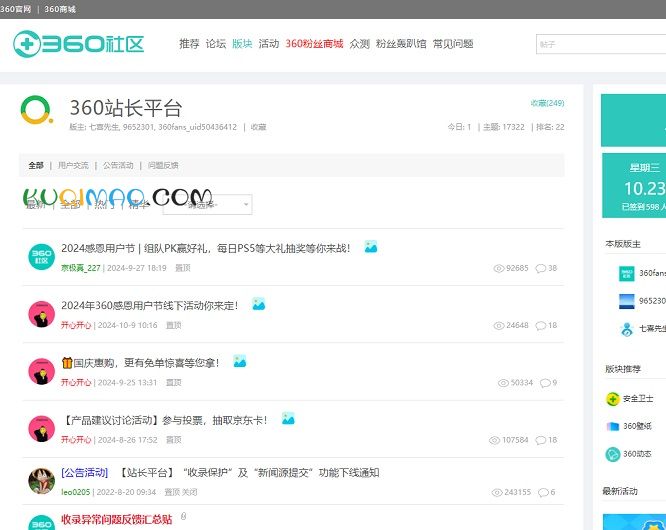Click views eye icon showing 92685

[499, 268]
